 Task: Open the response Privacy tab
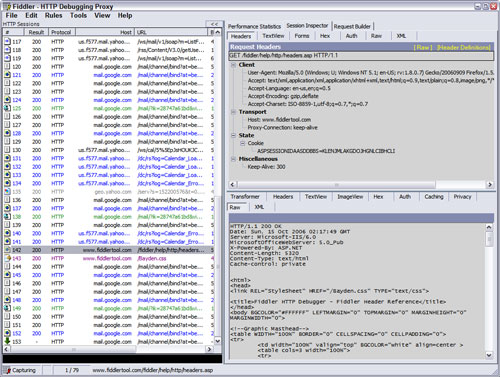[x=462, y=197]
